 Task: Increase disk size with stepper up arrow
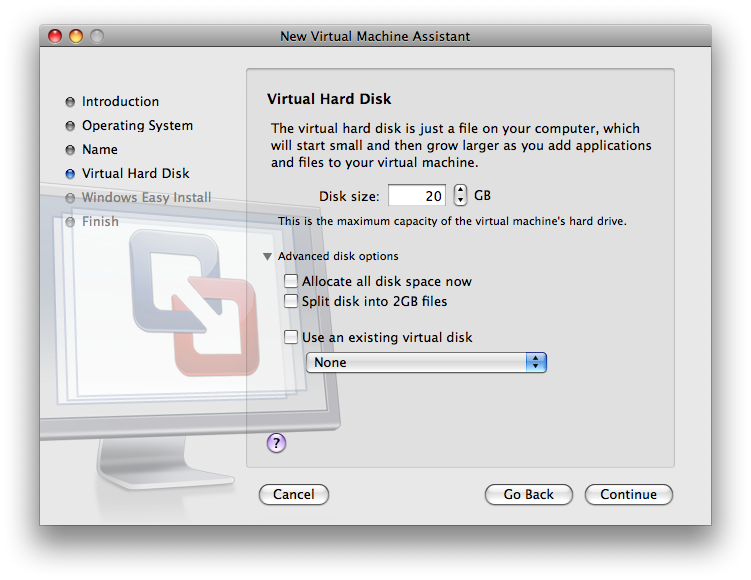tap(460, 190)
